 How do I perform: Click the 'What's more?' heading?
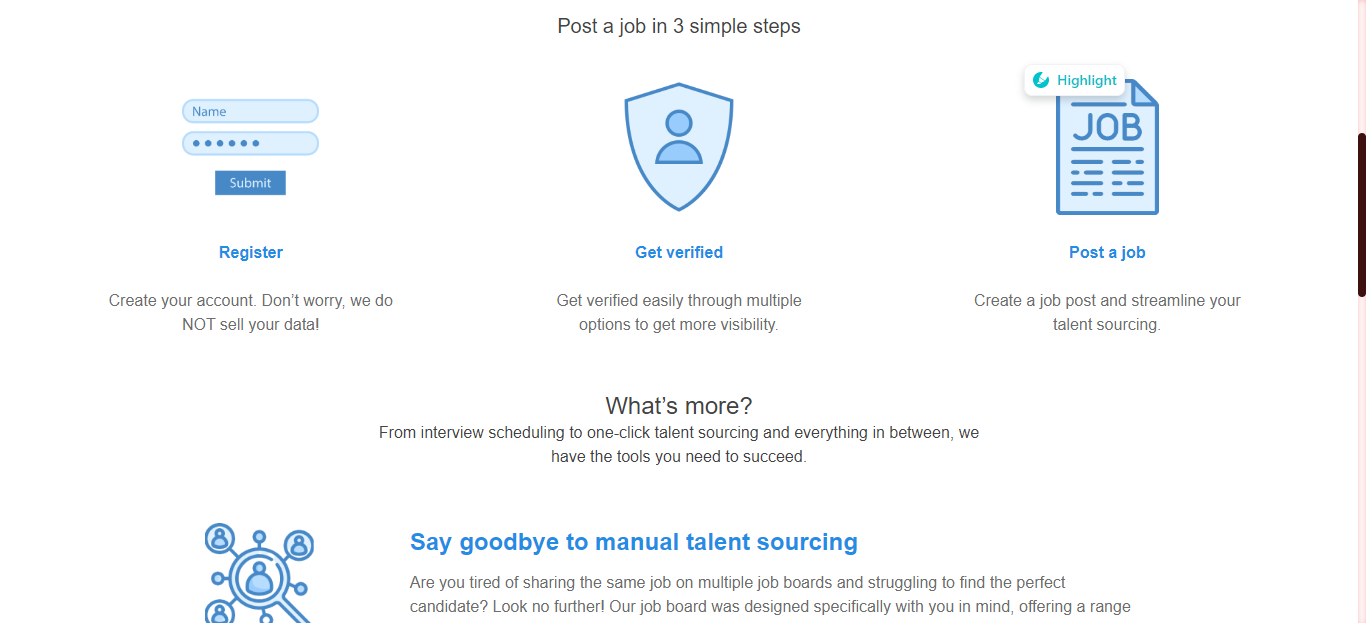point(679,406)
